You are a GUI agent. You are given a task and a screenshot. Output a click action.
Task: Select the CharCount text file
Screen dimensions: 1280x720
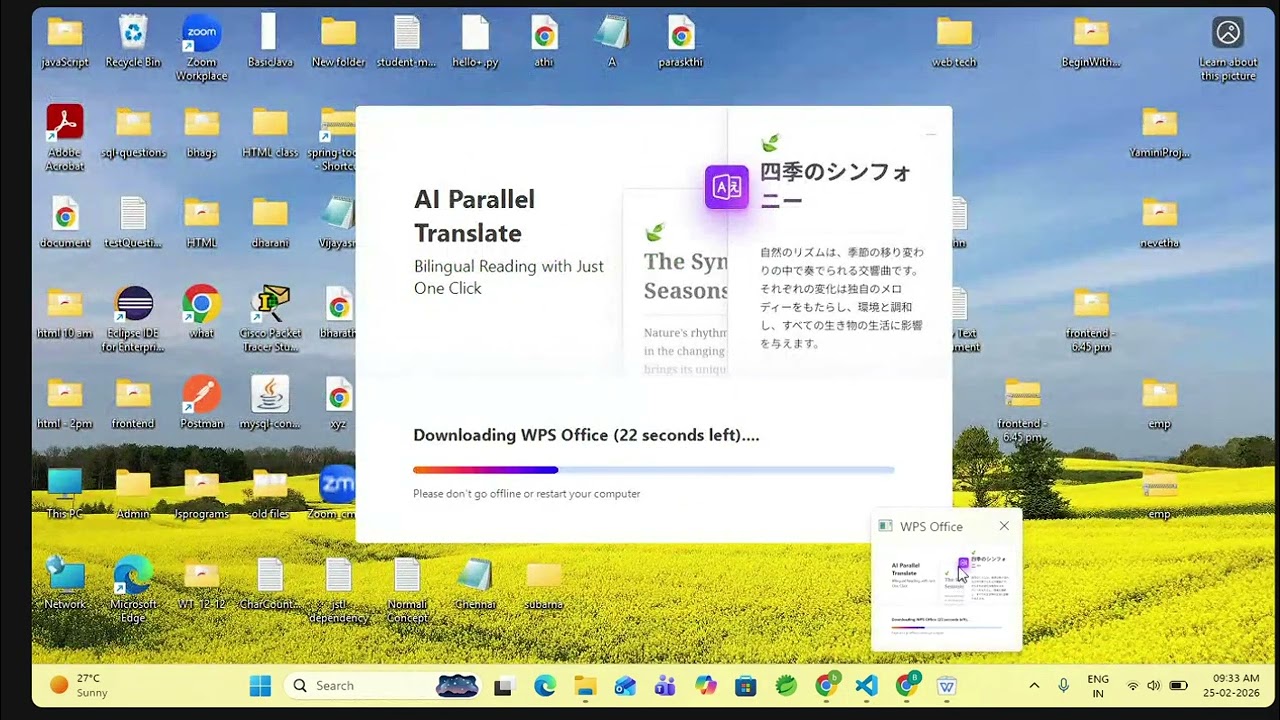tap(270, 583)
